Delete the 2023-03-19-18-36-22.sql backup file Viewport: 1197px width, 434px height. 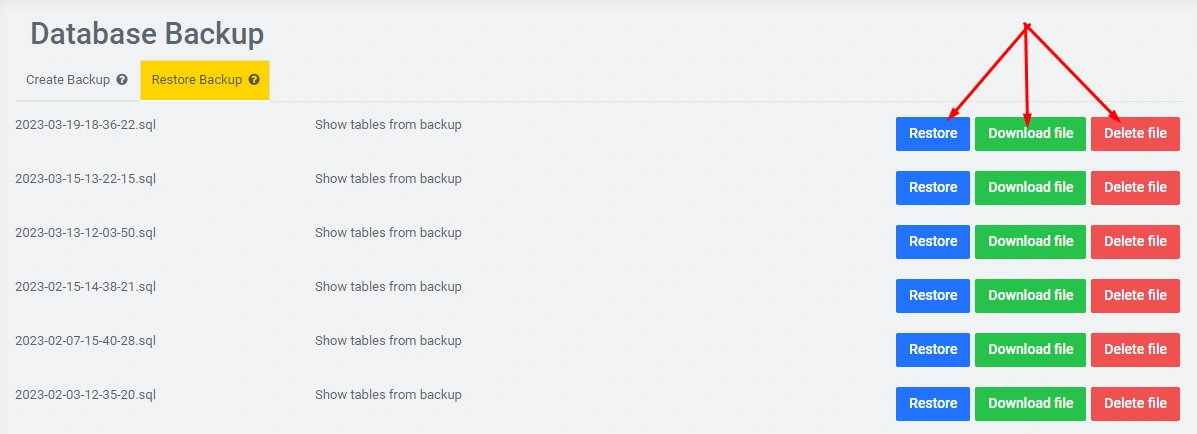point(1135,134)
